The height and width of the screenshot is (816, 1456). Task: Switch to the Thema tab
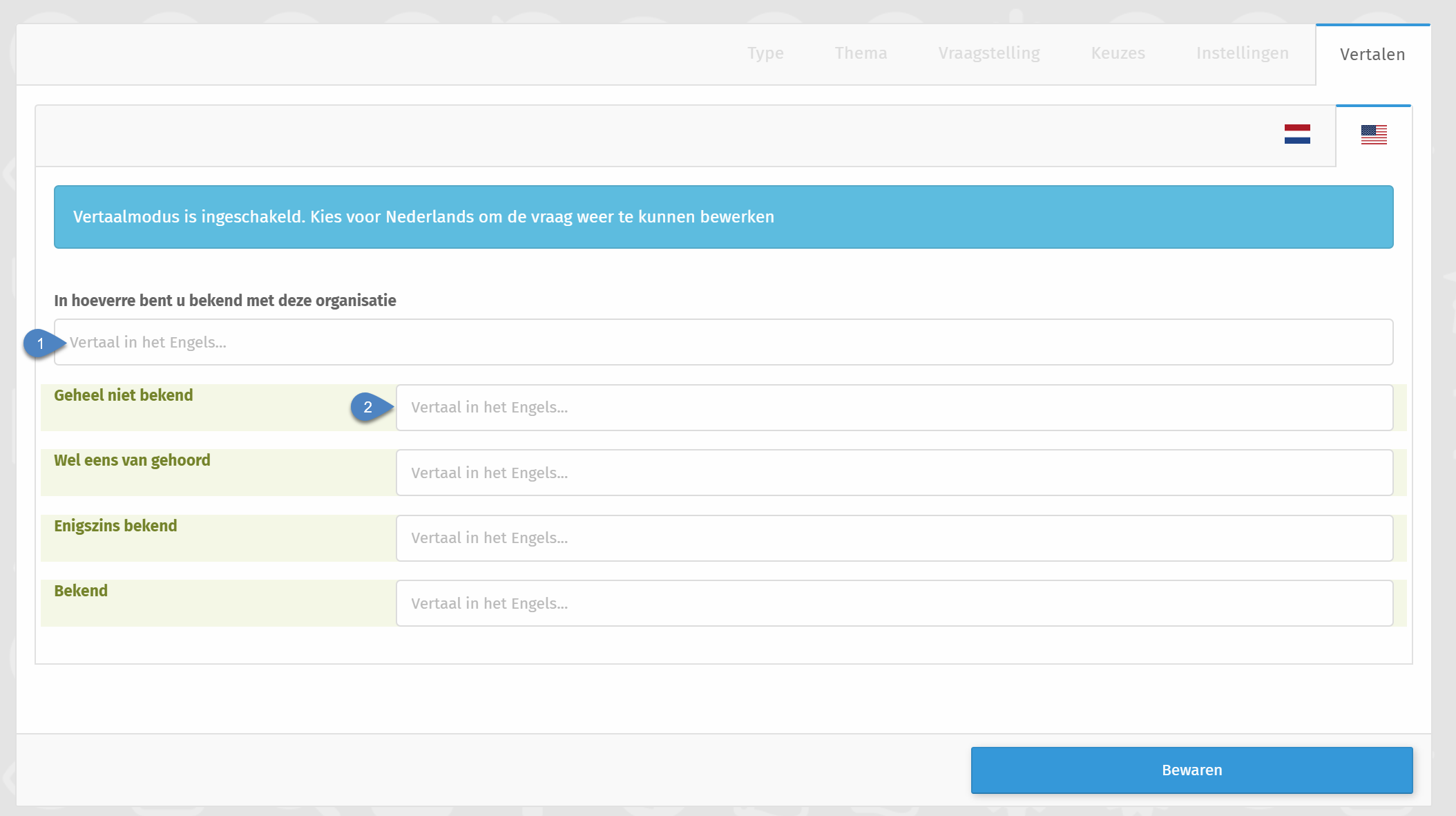click(861, 53)
